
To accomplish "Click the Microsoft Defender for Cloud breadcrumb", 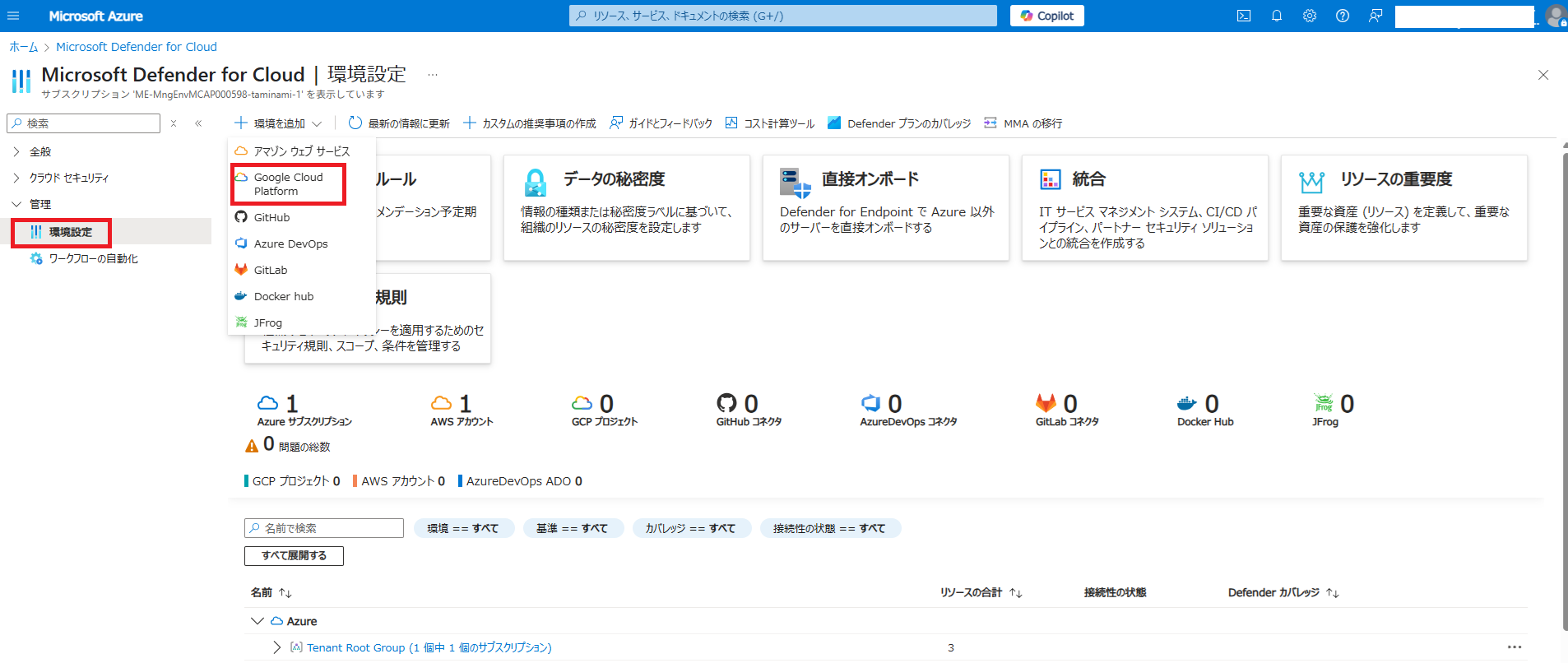I will [x=137, y=47].
